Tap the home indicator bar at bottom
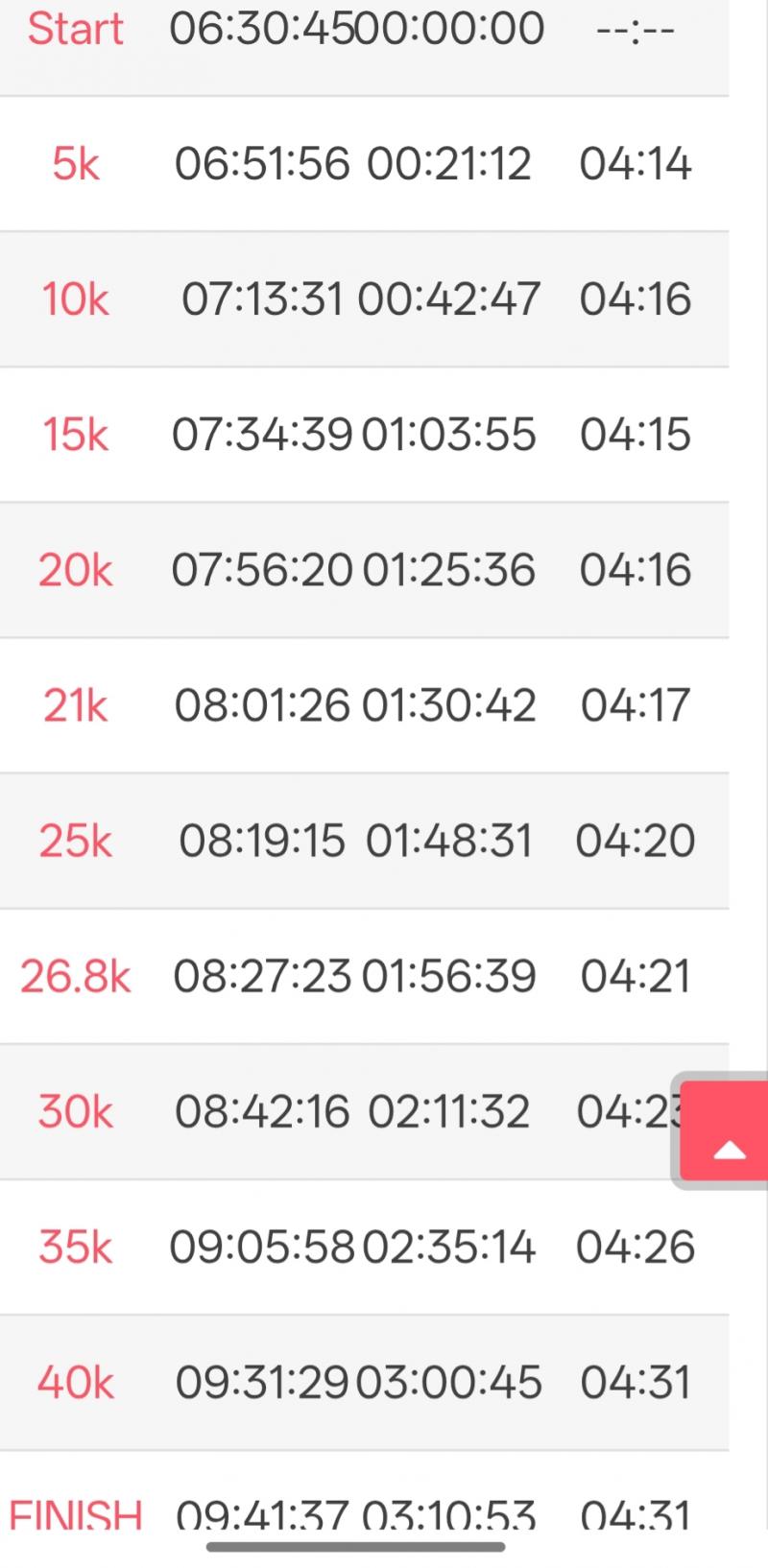 tap(355, 1547)
